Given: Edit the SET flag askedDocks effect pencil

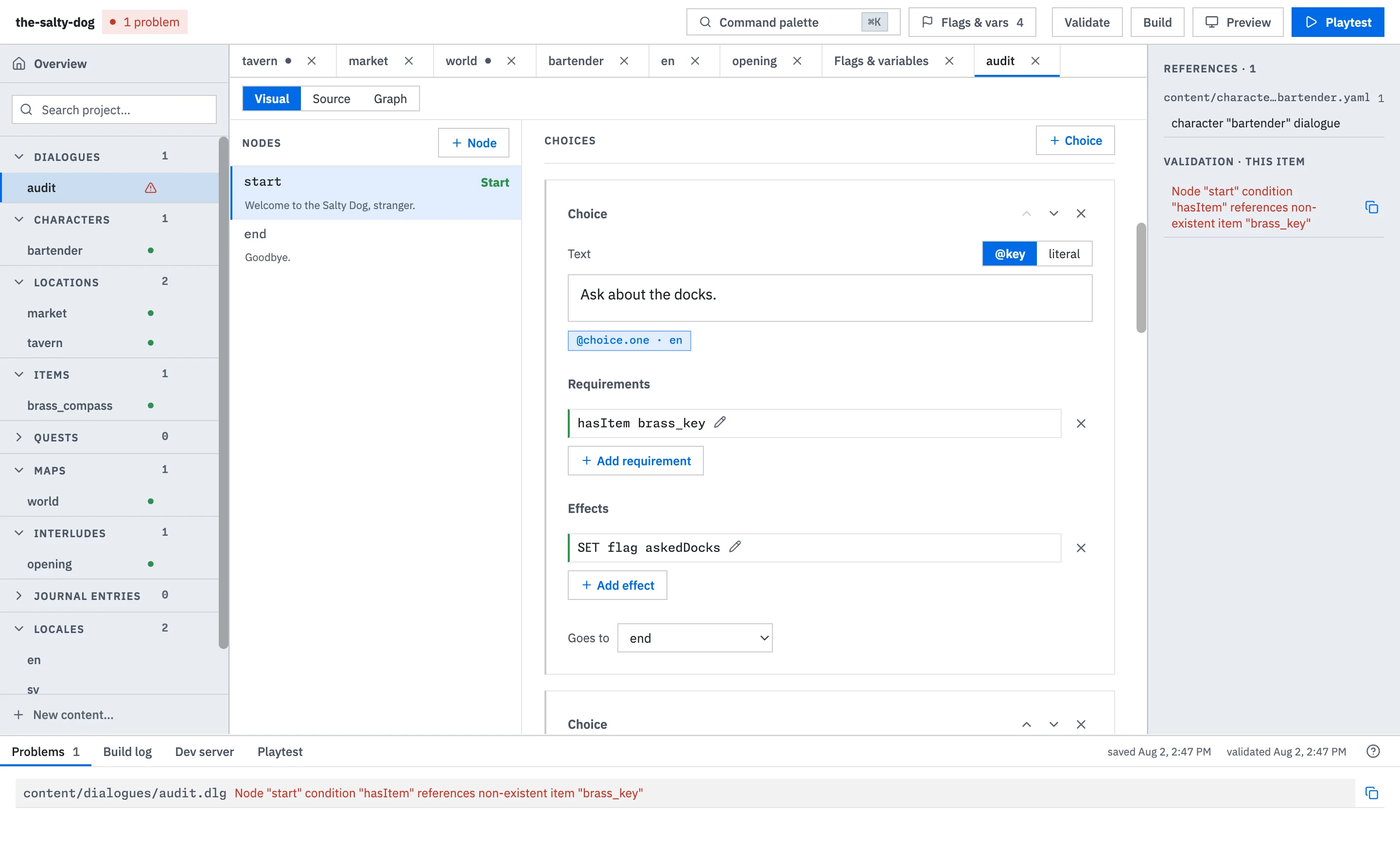Looking at the screenshot, I should (735, 546).
